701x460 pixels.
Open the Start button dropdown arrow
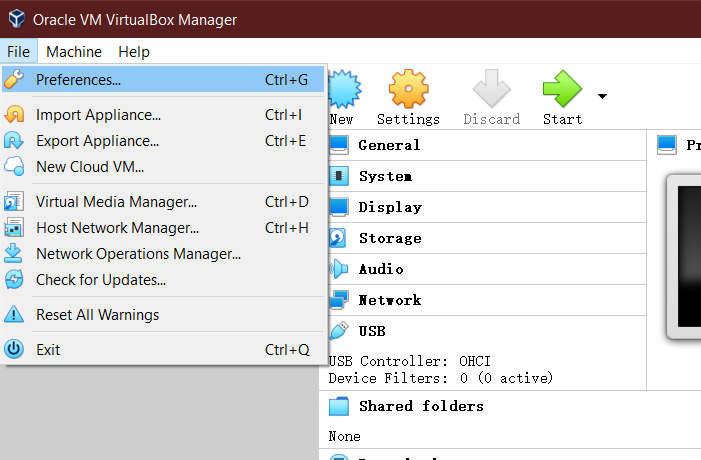(602, 96)
